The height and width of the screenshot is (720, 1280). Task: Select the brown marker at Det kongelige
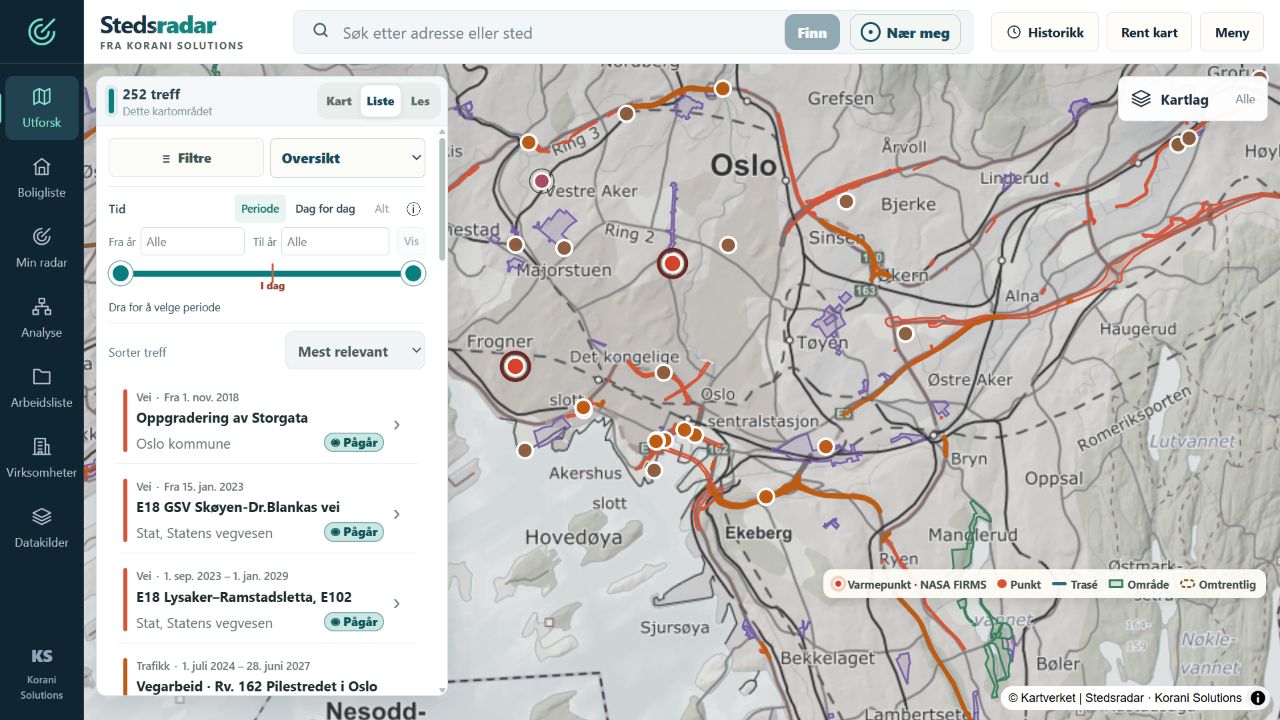coord(663,372)
